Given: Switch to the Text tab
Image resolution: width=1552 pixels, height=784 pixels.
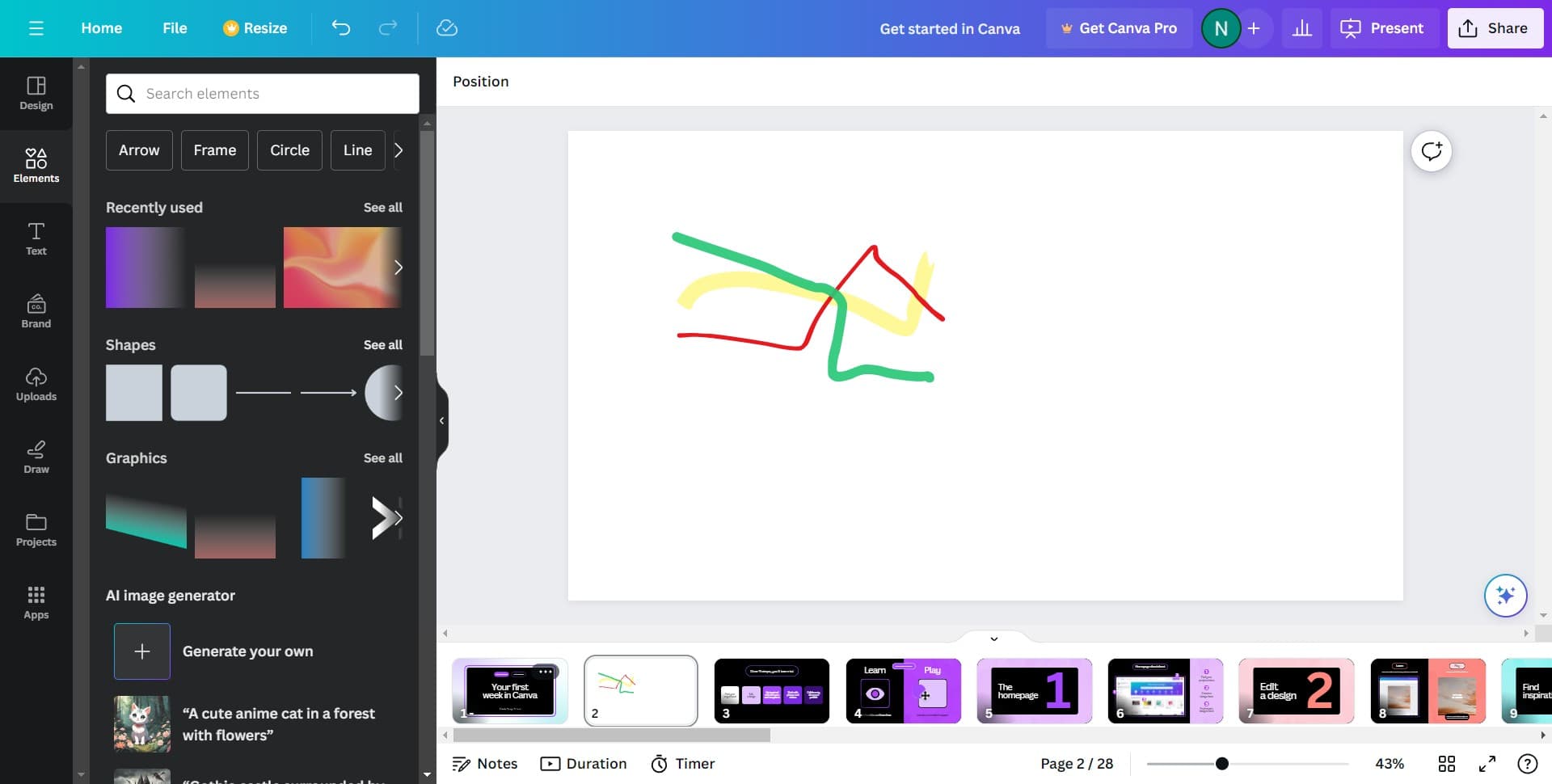Looking at the screenshot, I should [36, 238].
